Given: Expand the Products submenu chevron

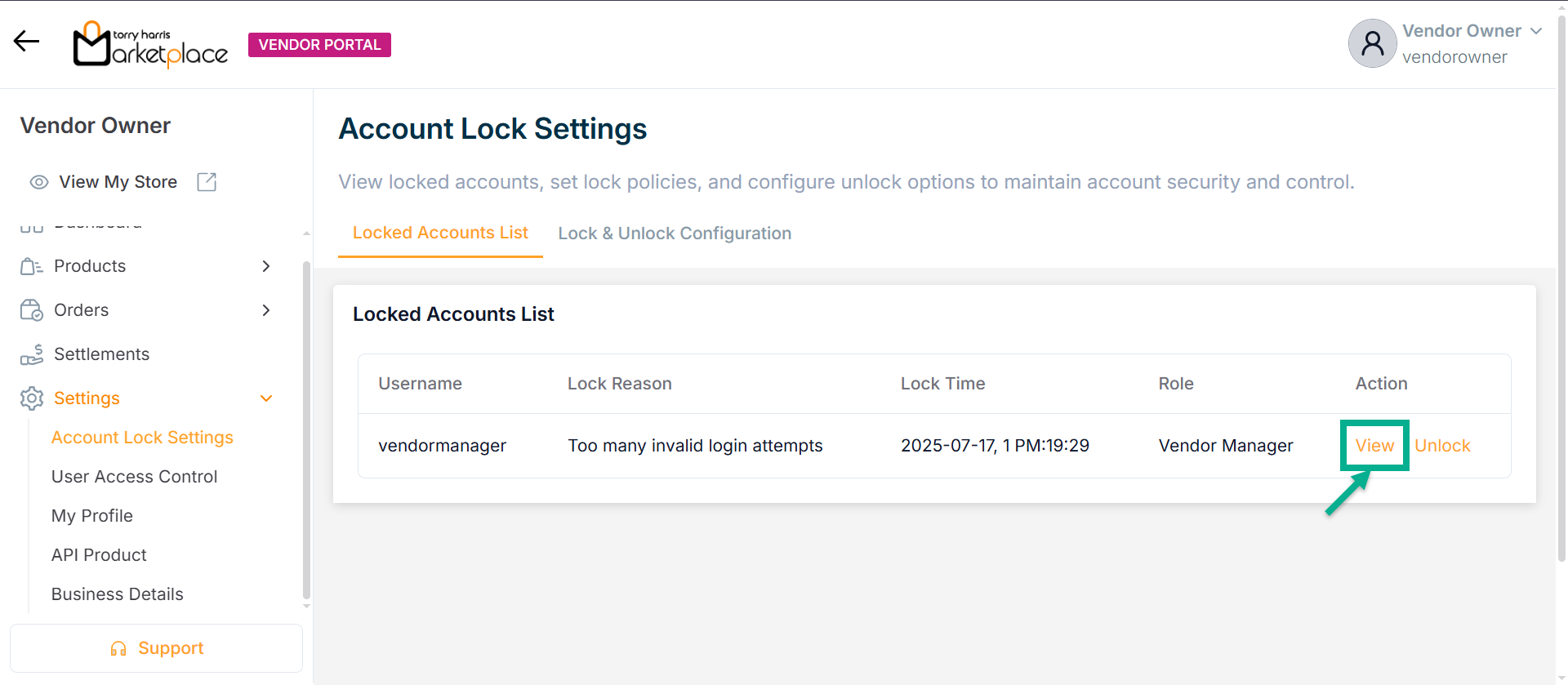Looking at the screenshot, I should (x=265, y=266).
